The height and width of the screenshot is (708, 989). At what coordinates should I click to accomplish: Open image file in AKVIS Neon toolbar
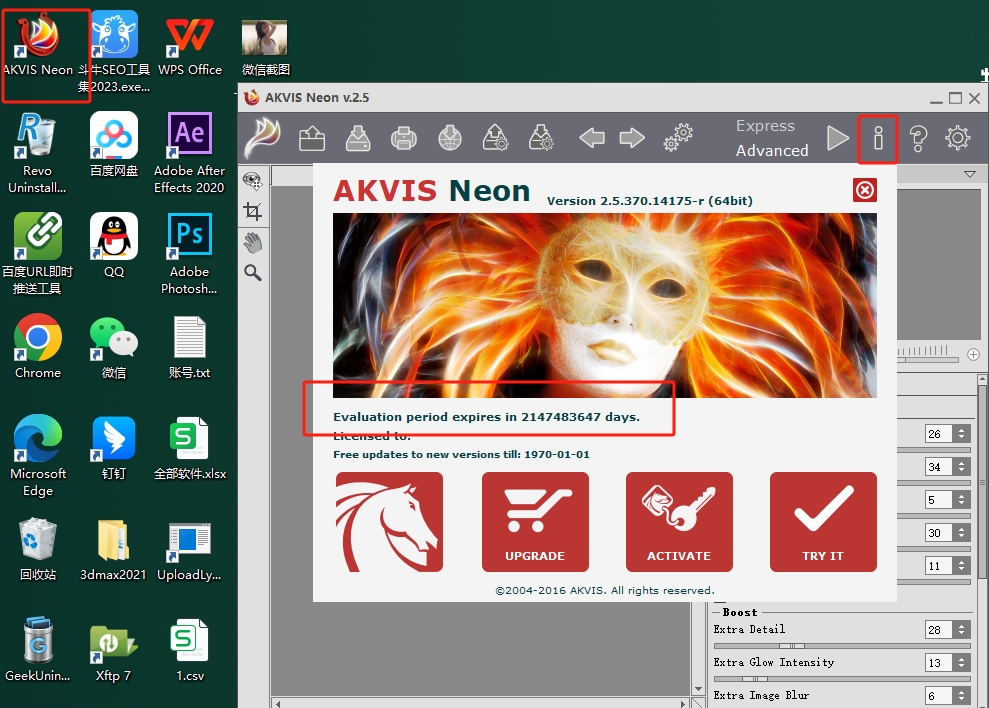pyautogui.click(x=312, y=138)
